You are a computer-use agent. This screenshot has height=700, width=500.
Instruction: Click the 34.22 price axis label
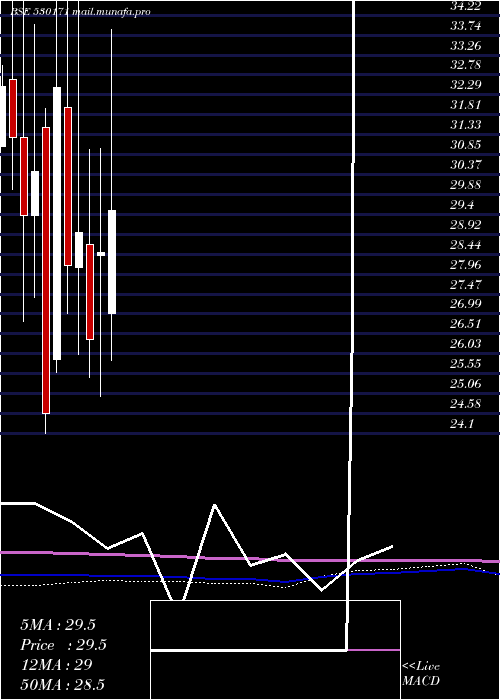pyautogui.click(x=466, y=6)
